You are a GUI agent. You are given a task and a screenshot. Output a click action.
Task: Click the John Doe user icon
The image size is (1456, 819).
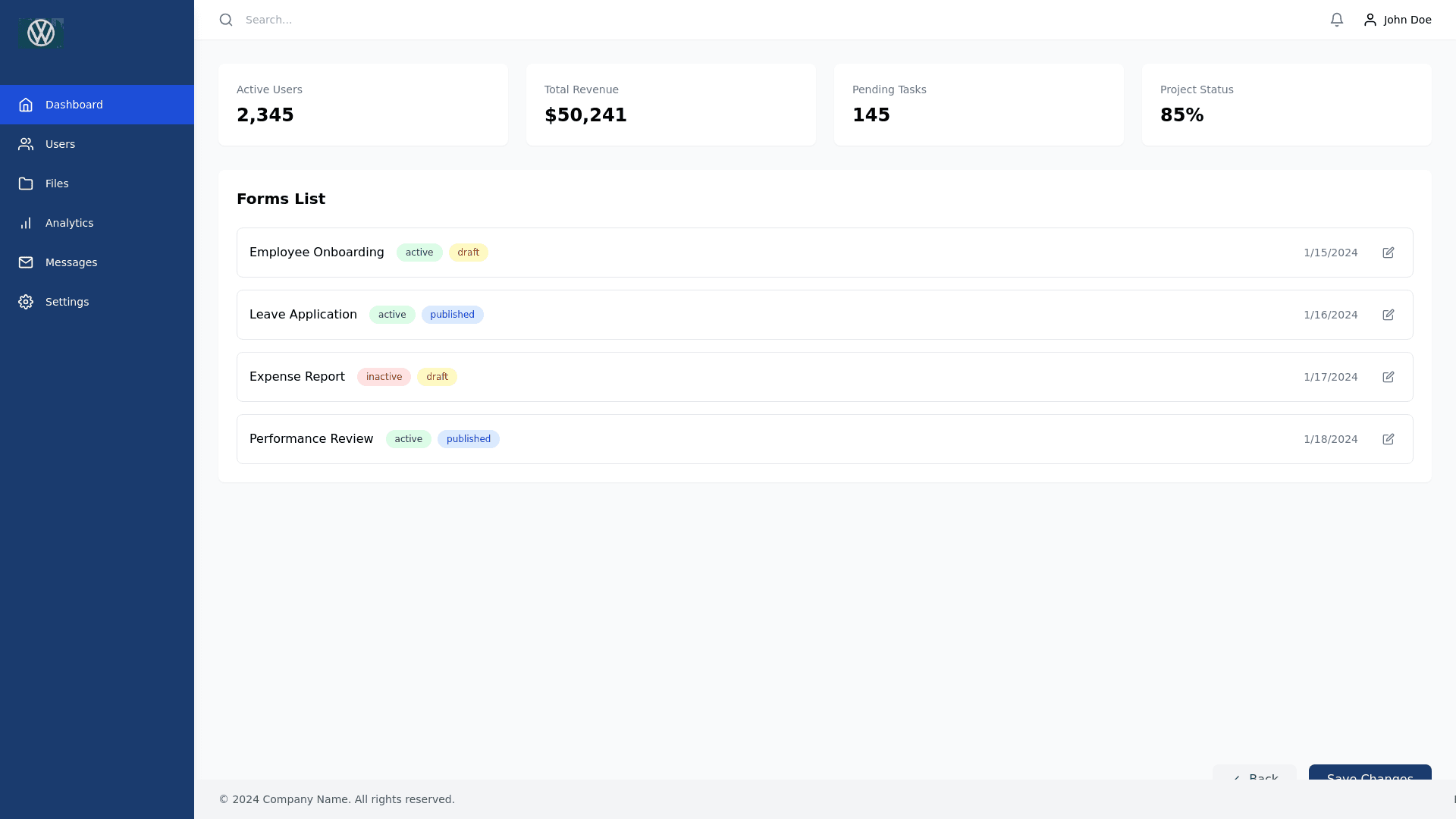[1370, 20]
